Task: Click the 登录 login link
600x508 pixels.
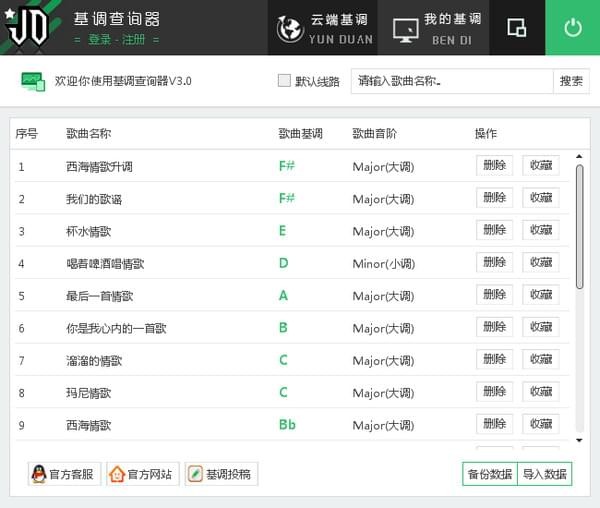Action: click(x=100, y=40)
